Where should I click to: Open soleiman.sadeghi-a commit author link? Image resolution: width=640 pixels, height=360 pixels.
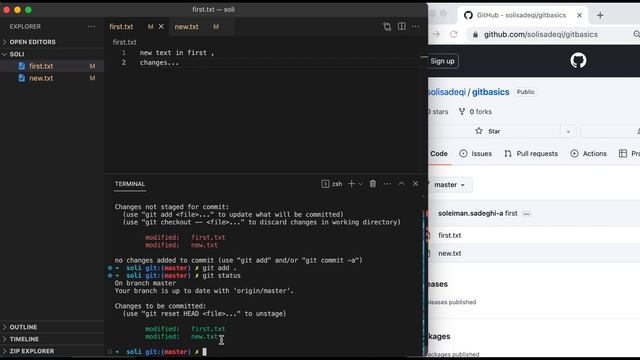pos(471,213)
